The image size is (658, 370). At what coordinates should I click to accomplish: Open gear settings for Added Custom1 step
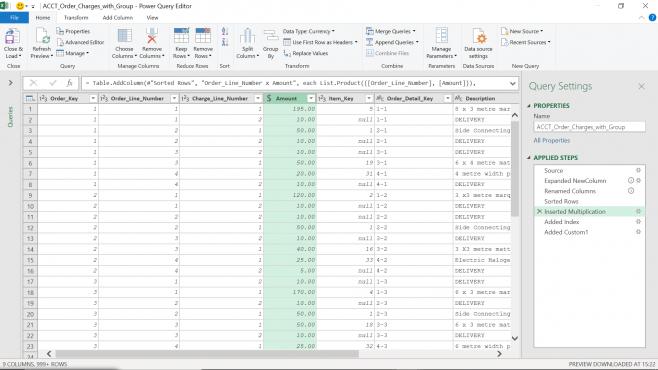(638, 232)
